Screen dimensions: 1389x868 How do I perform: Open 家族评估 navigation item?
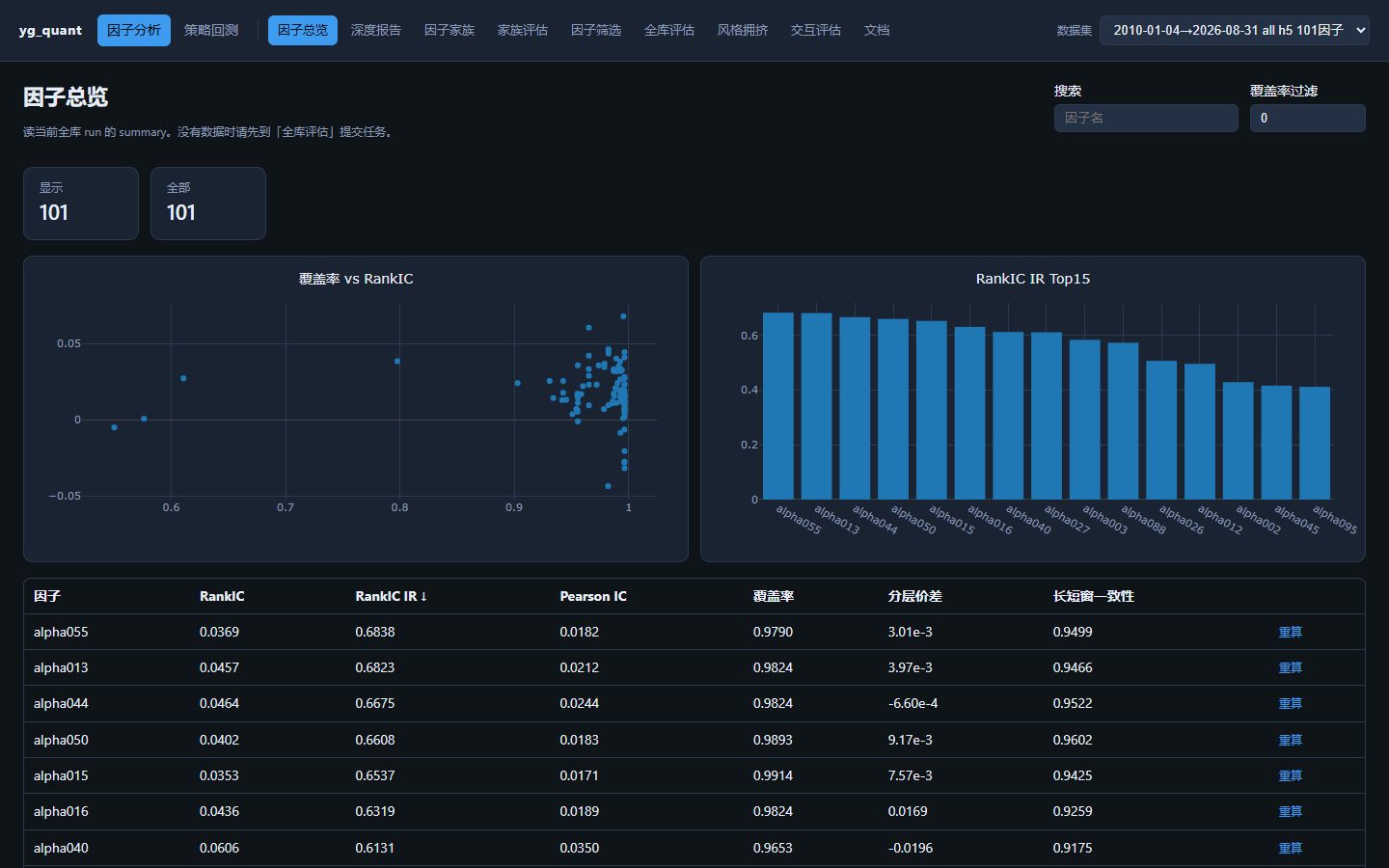pyautogui.click(x=523, y=30)
